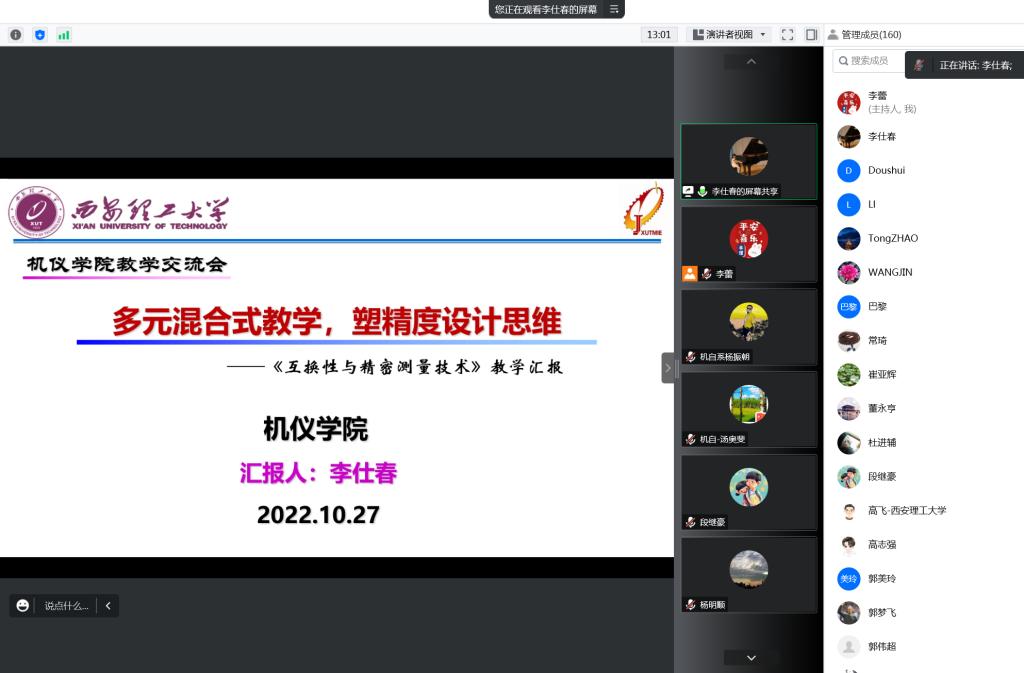The width and height of the screenshot is (1024, 673).
Task: Collapse the chat input bar arrow
Action: click(107, 606)
